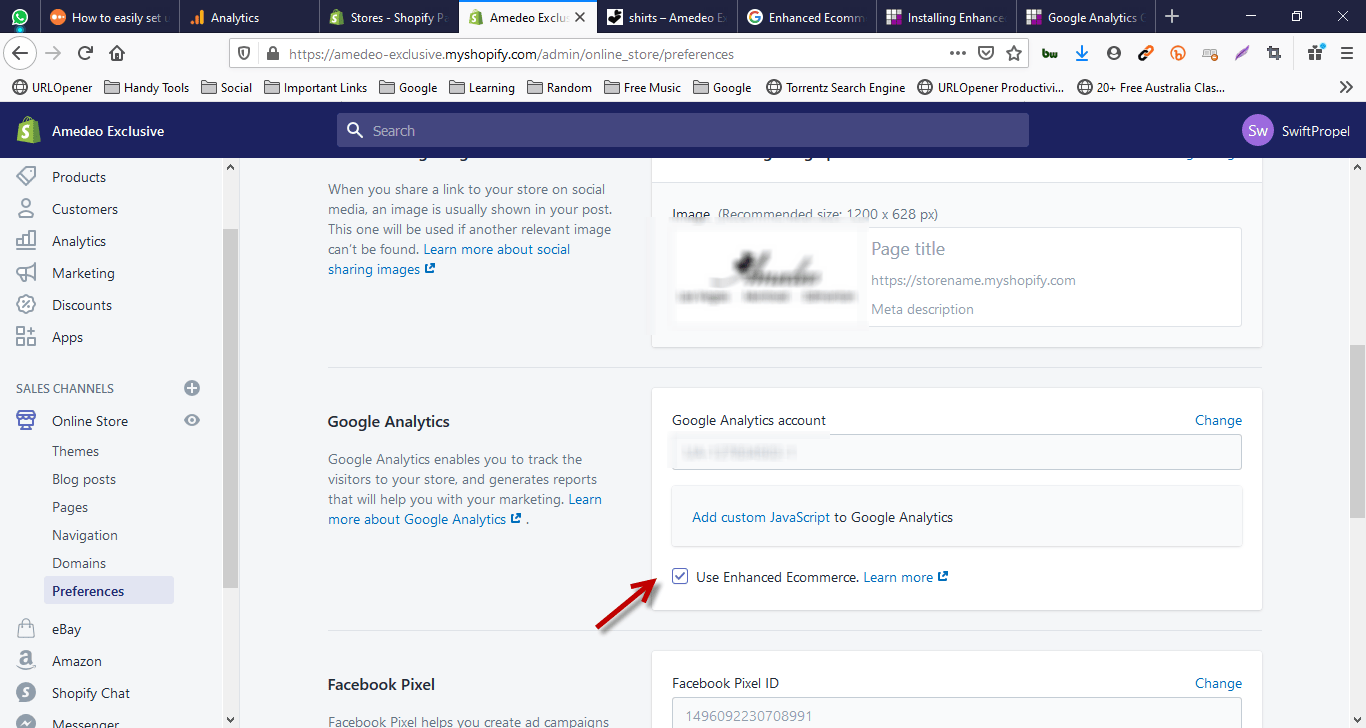Open the page actions ellipsis menu
1366x728 pixels.
click(x=957, y=54)
